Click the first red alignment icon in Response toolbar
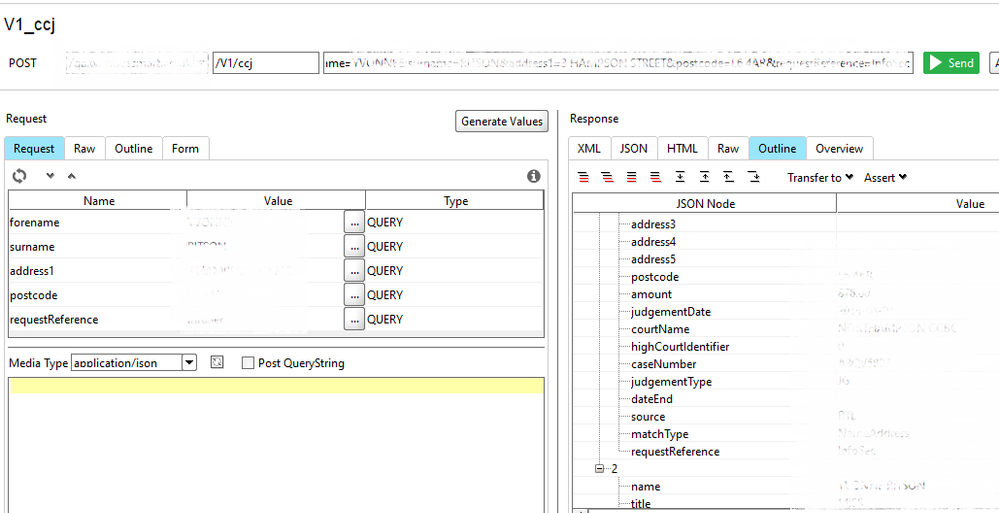Image resolution: width=999 pixels, height=513 pixels. click(584, 177)
